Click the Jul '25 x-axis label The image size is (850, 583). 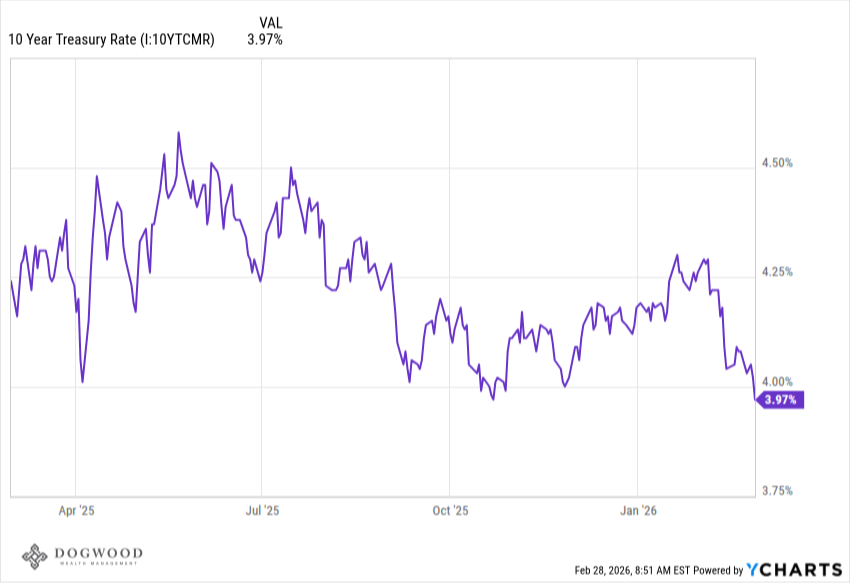pyautogui.click(x=261, y=510)
